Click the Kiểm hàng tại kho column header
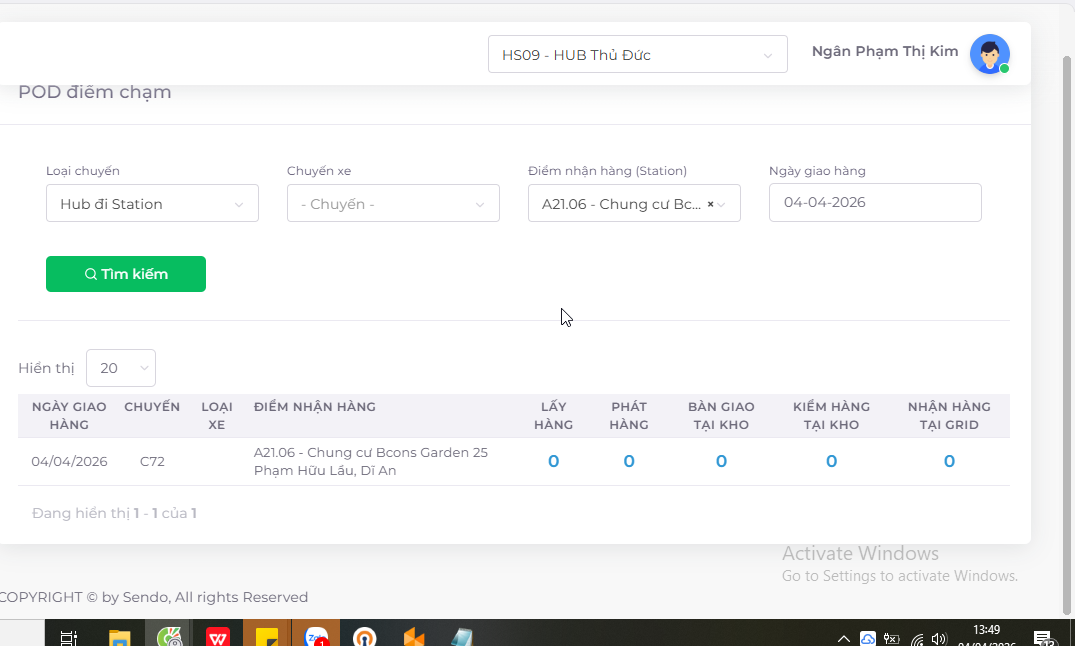 (x=832, y=416)
